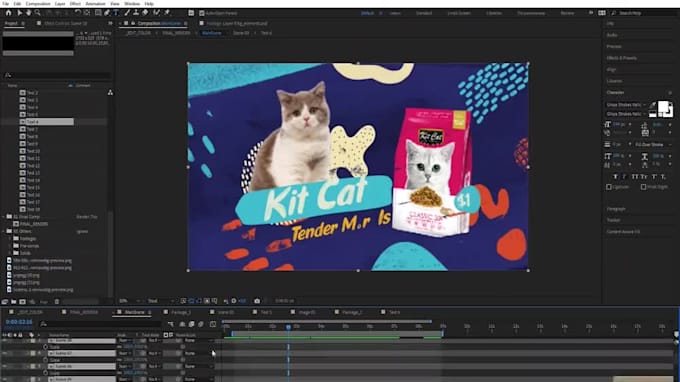Click the workspace panel icon near Search Help

[x=602, y=13]
